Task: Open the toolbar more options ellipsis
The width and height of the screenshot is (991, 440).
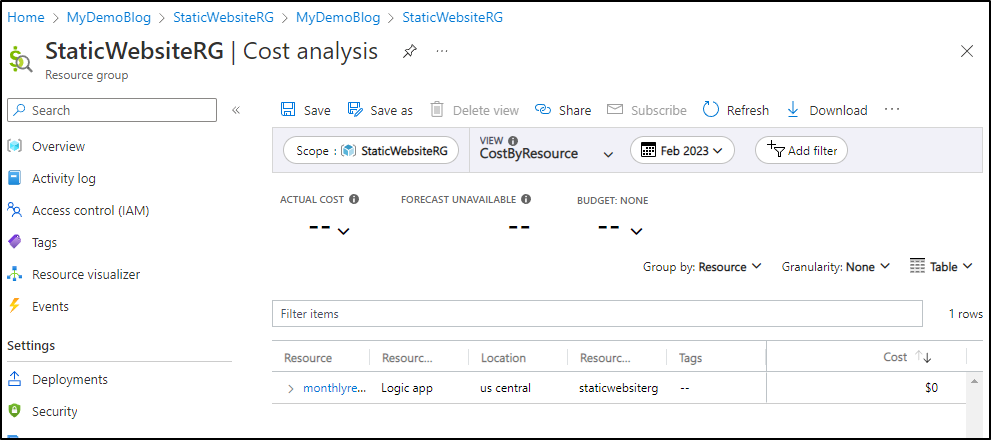Action: tap(892, 109)
